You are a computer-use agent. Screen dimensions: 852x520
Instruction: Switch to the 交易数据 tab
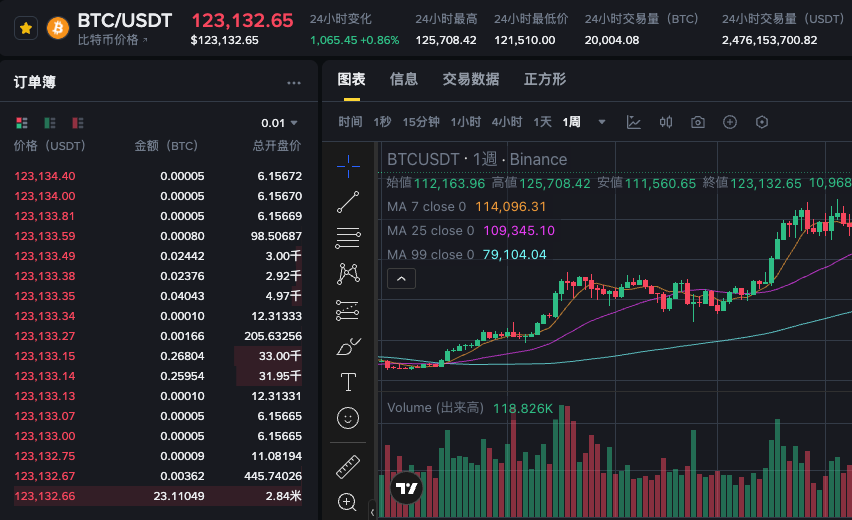point(471,79)
